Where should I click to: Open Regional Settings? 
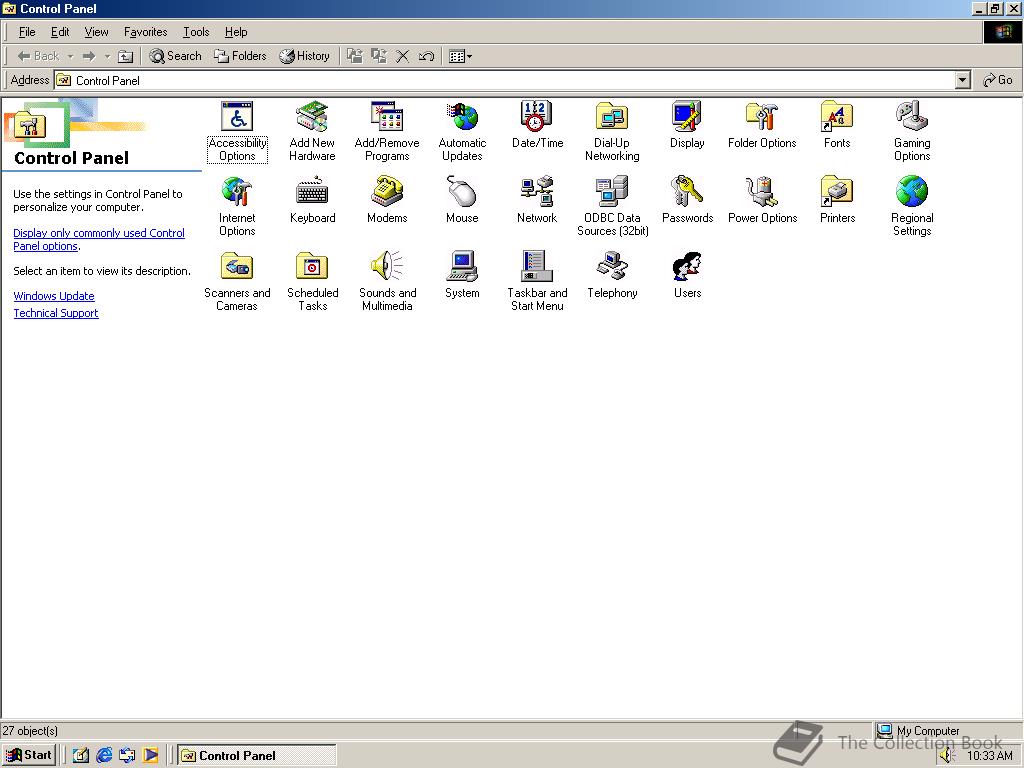[x=912, y=190]
